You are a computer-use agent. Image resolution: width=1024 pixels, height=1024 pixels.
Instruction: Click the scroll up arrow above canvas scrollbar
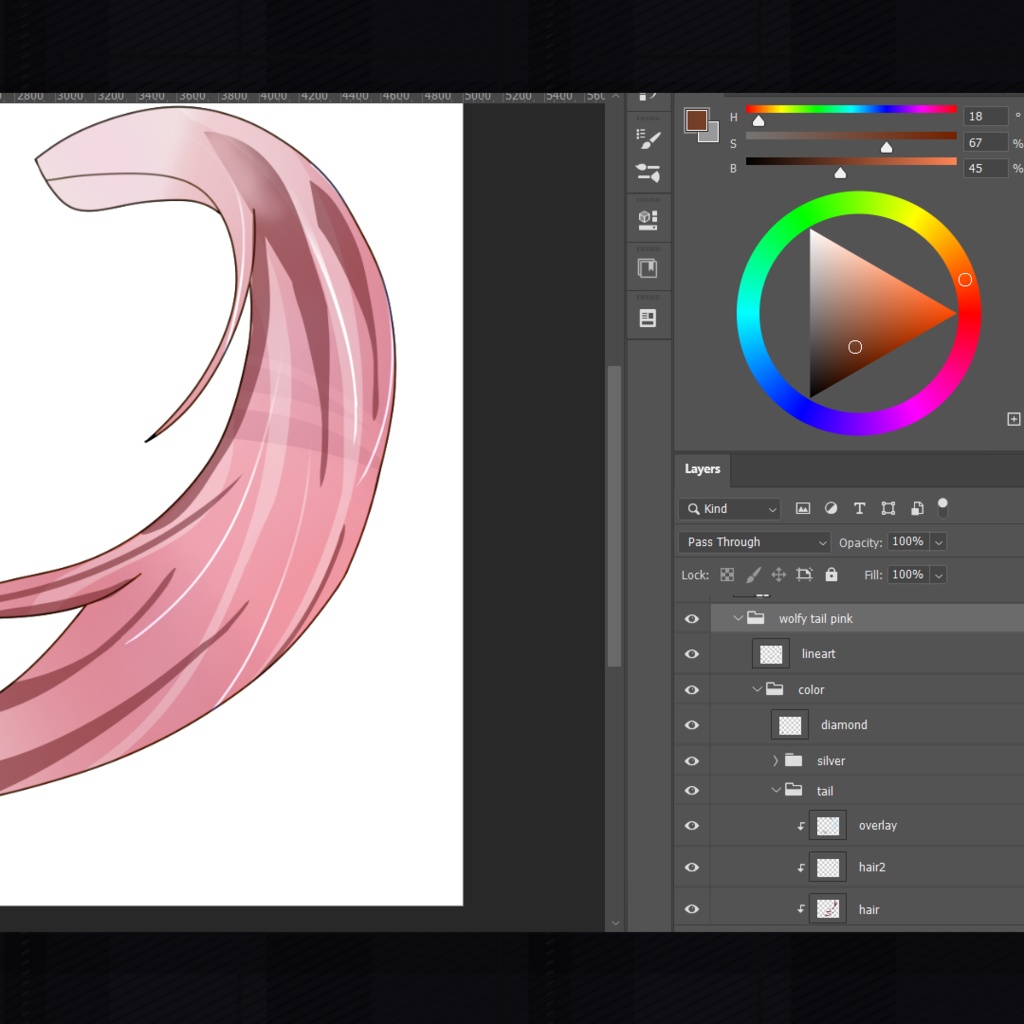tap(615, 97)
